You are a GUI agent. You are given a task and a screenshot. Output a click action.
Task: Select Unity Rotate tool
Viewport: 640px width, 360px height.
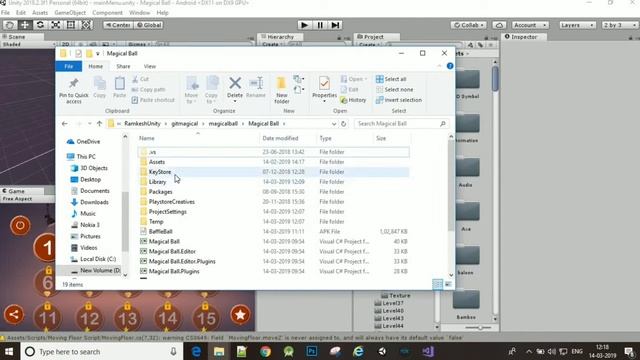point(40,25)
